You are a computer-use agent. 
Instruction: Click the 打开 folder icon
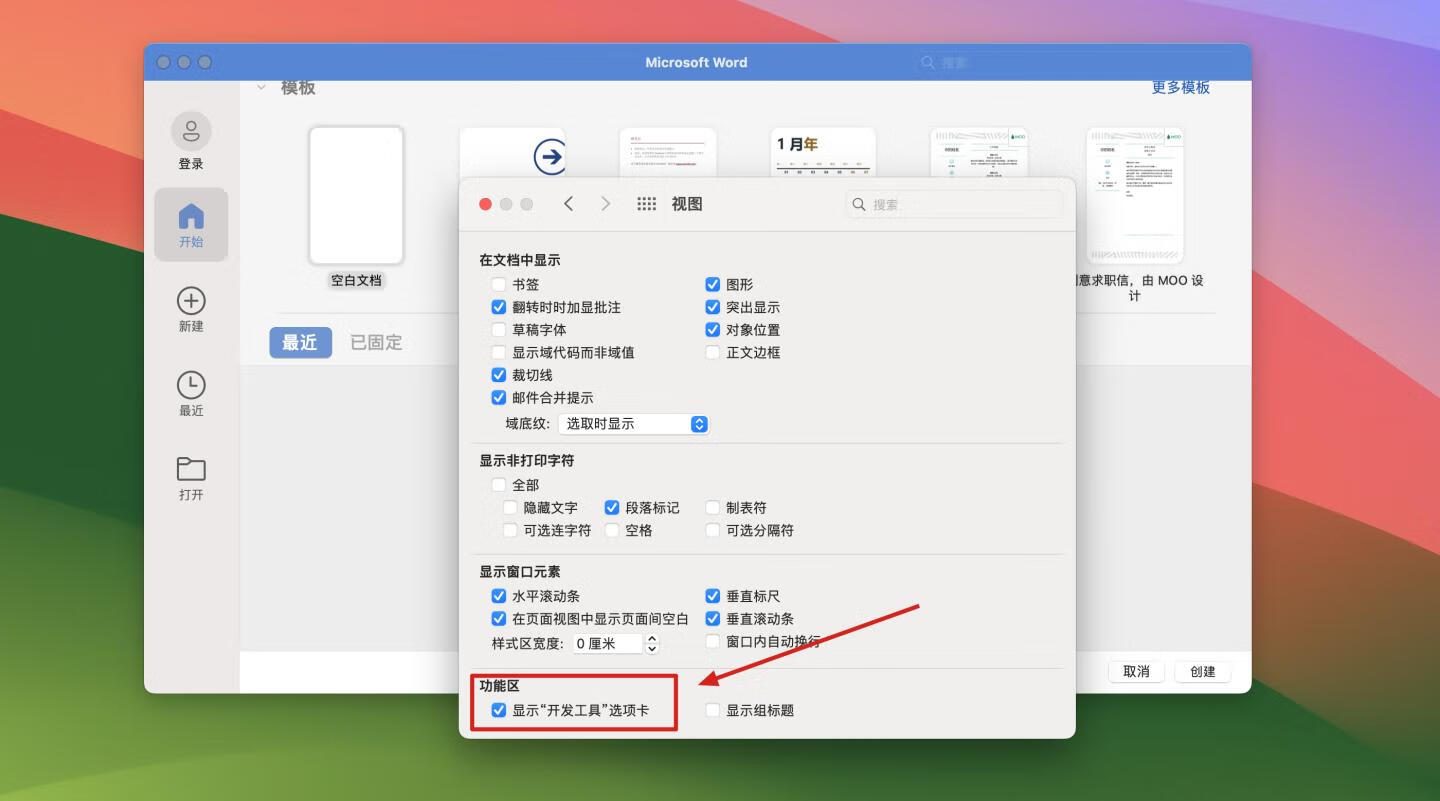point(191,469)
